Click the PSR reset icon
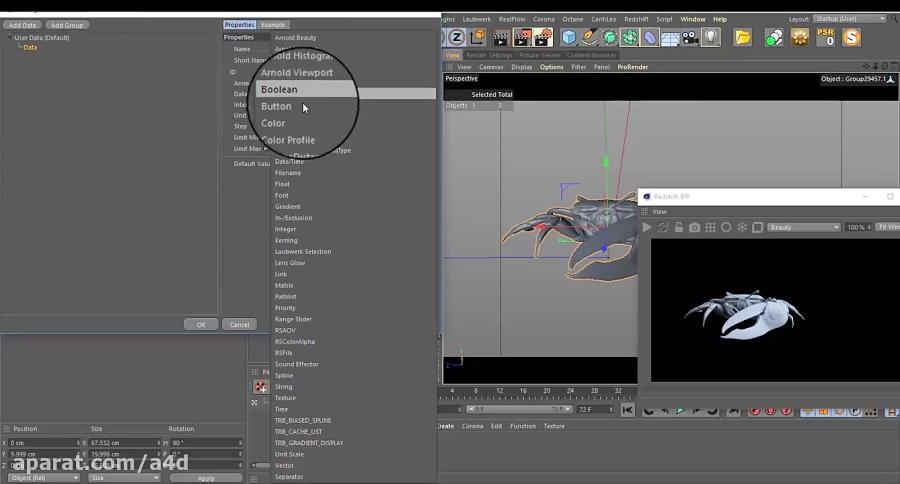Screen dimensions: 900x484 825,38
